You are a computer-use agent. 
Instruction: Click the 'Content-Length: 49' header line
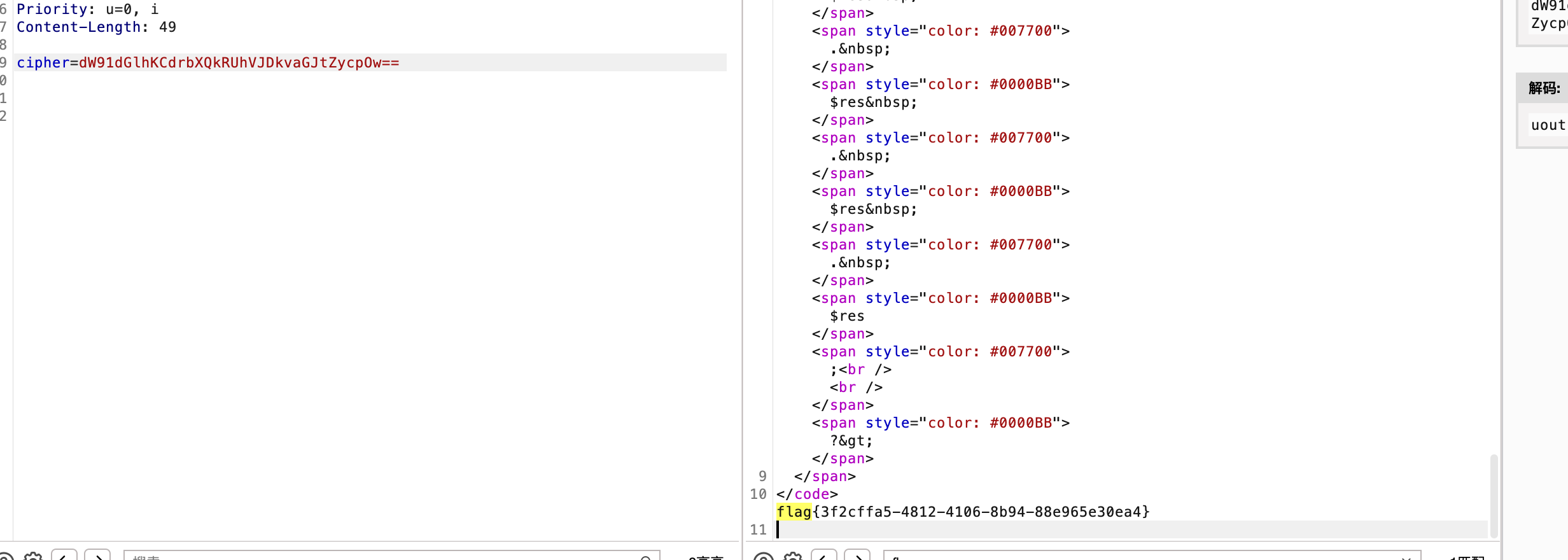96,27
